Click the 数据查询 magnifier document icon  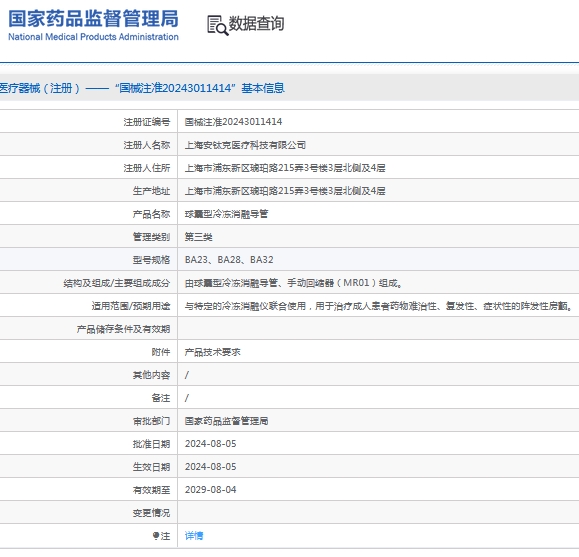(217, 25)
